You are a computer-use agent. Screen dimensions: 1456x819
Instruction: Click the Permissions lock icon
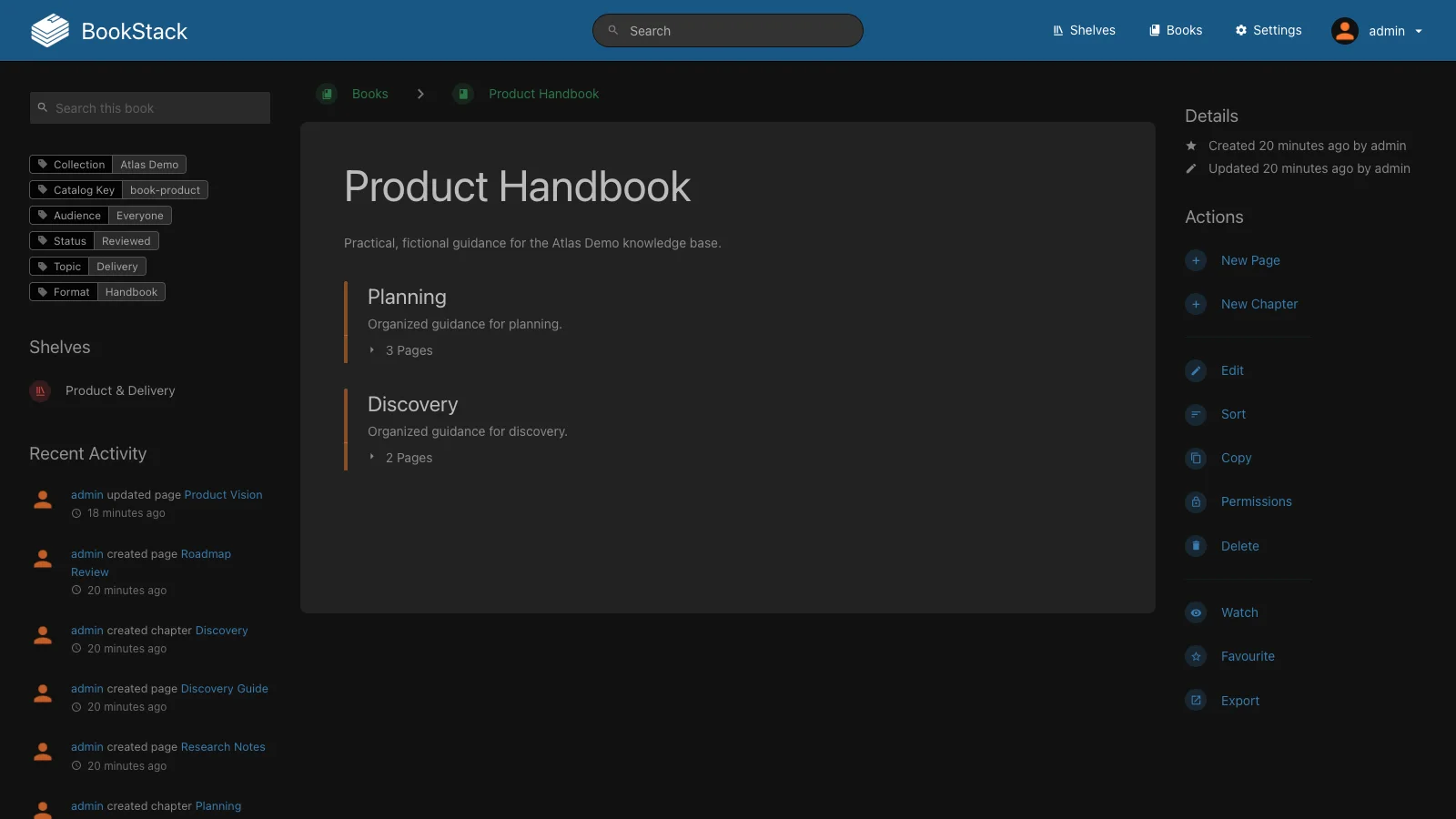pos(1196,501)
